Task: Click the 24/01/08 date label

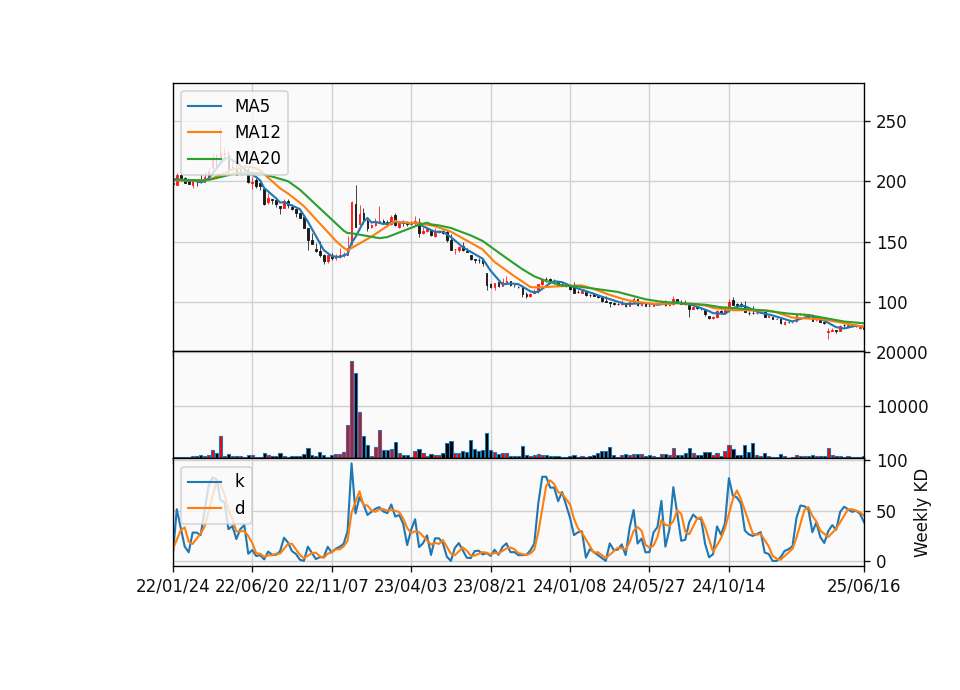Action: click(x=569, y=587)
